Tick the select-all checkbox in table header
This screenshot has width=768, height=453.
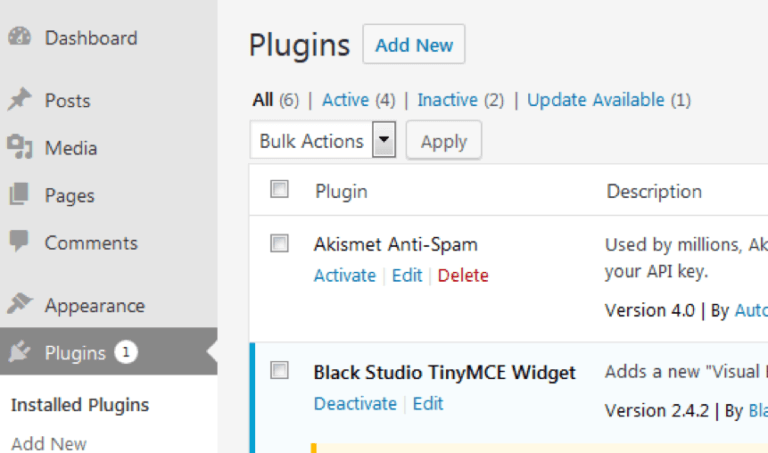[x=280, y=189]
